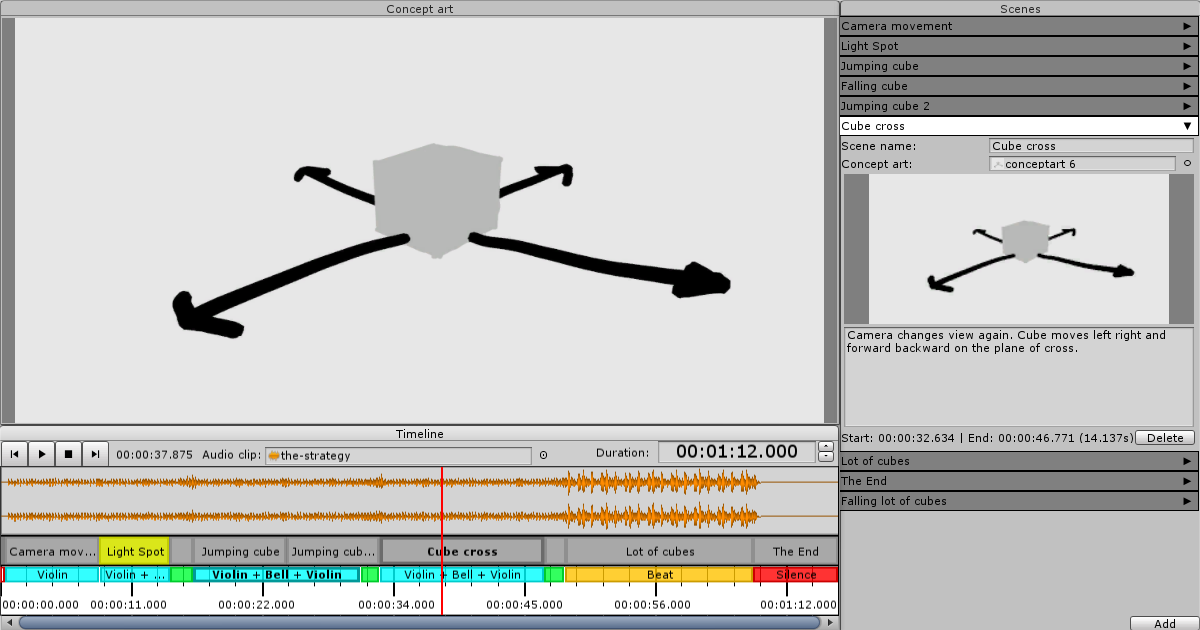
Task: Click the image icon inside the conceptart 6 field
Action: tap(997, 163)
